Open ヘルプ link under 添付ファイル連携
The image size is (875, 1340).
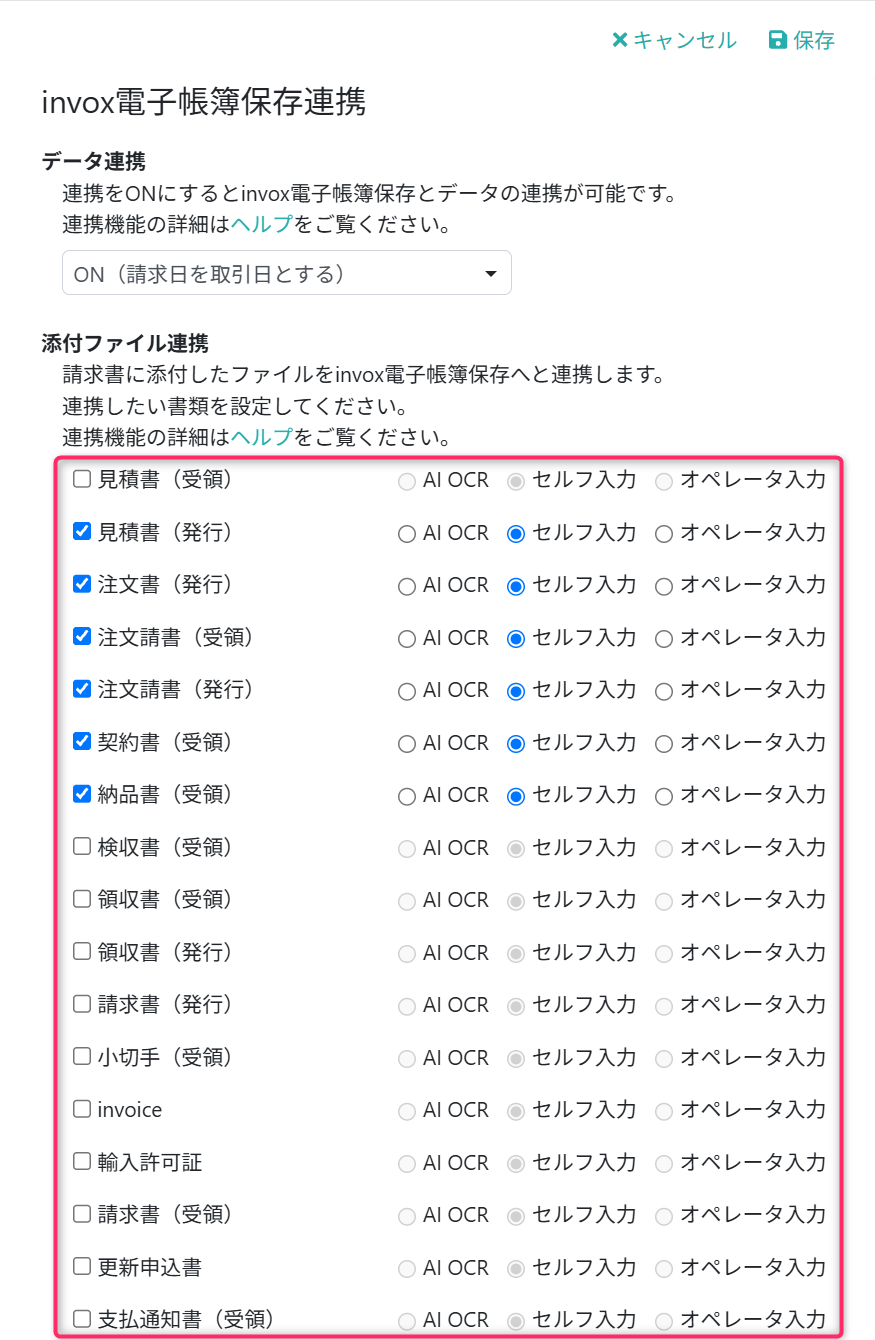pos(262,437)
